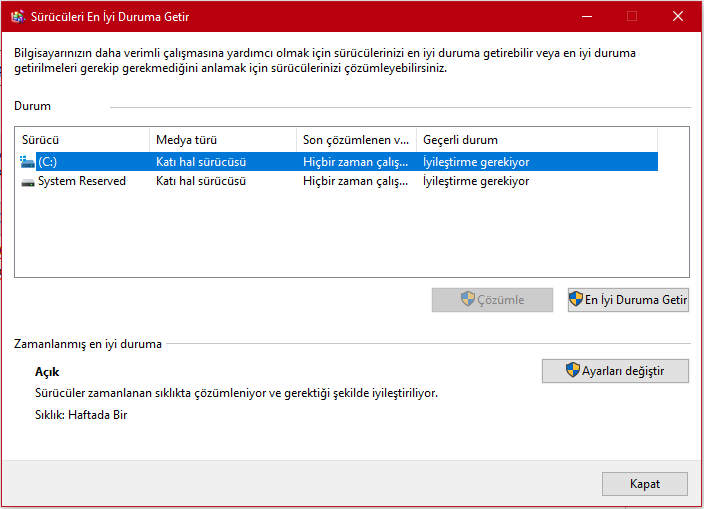Sort by Son çözümlenen column header
Image resolution: width=704 pixels, height=509 pixels.
356,140
